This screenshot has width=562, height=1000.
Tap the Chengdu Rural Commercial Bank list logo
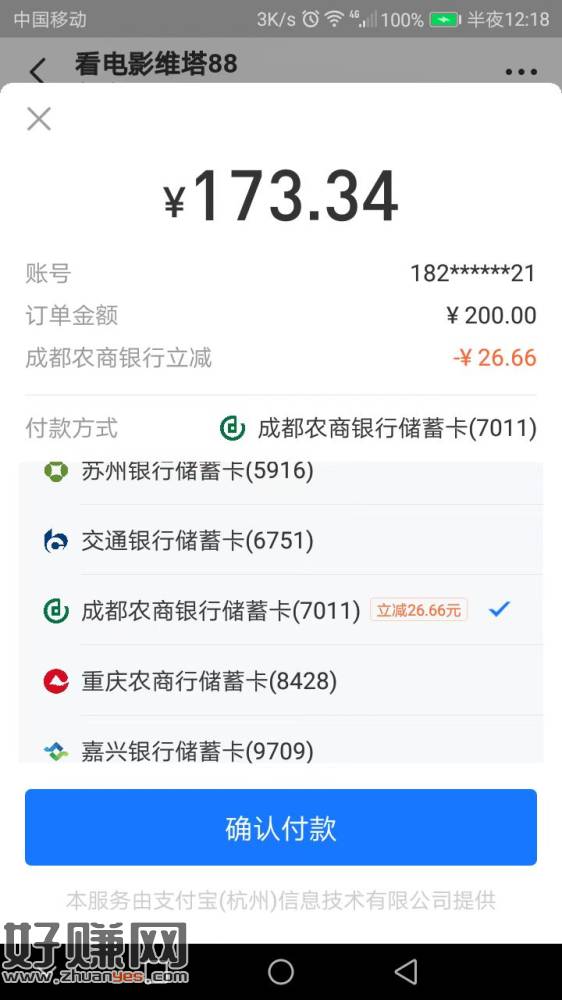[x=56, y=611]
